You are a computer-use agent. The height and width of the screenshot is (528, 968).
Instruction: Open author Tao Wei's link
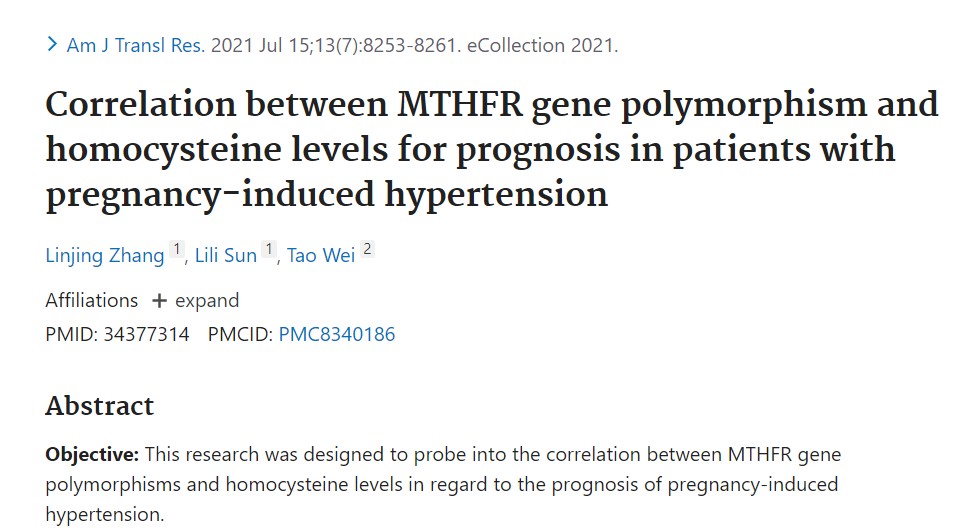pyautogui.click(x=320, y=255)
